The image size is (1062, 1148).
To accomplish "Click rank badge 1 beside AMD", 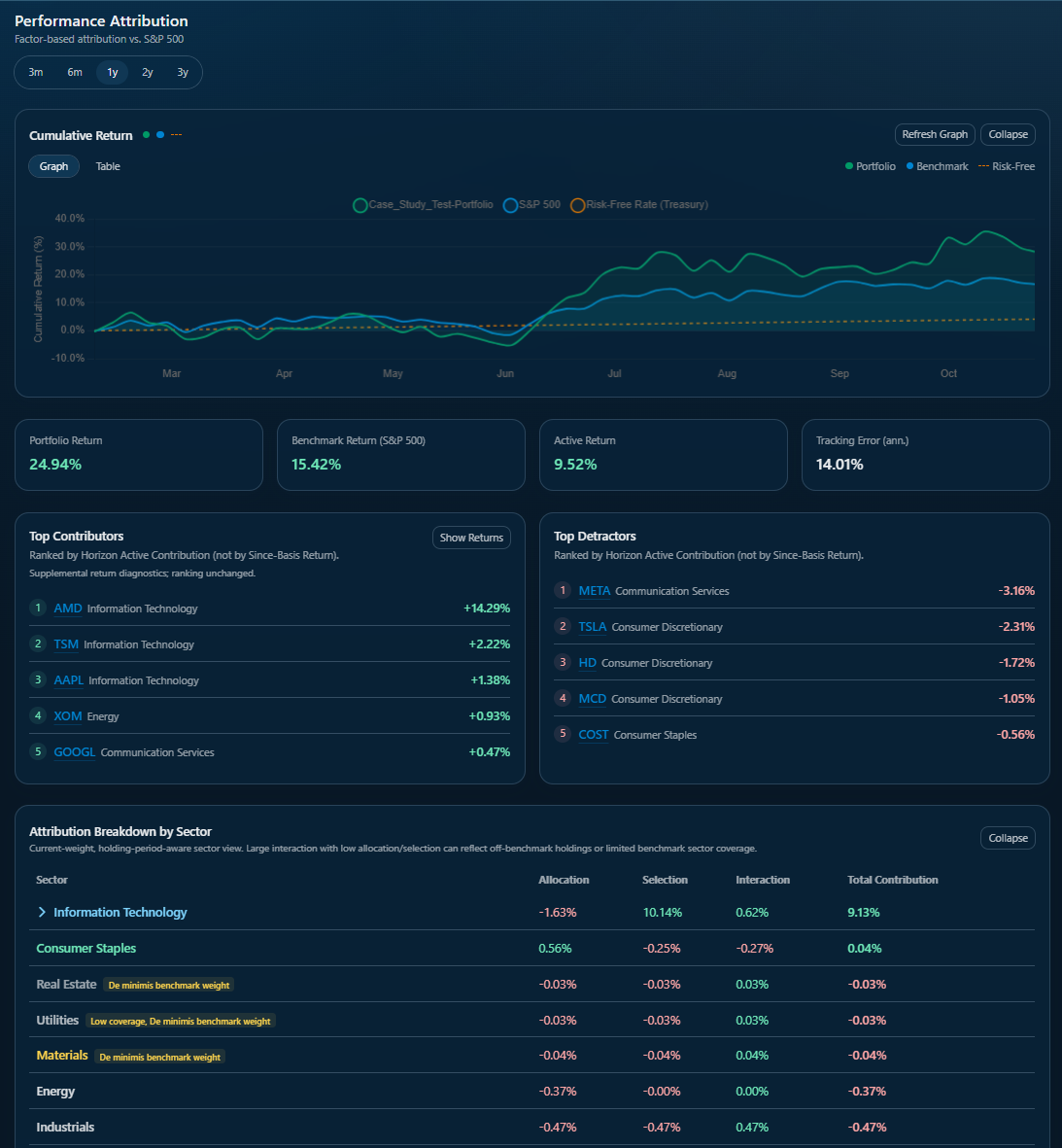I will [38, 608].
